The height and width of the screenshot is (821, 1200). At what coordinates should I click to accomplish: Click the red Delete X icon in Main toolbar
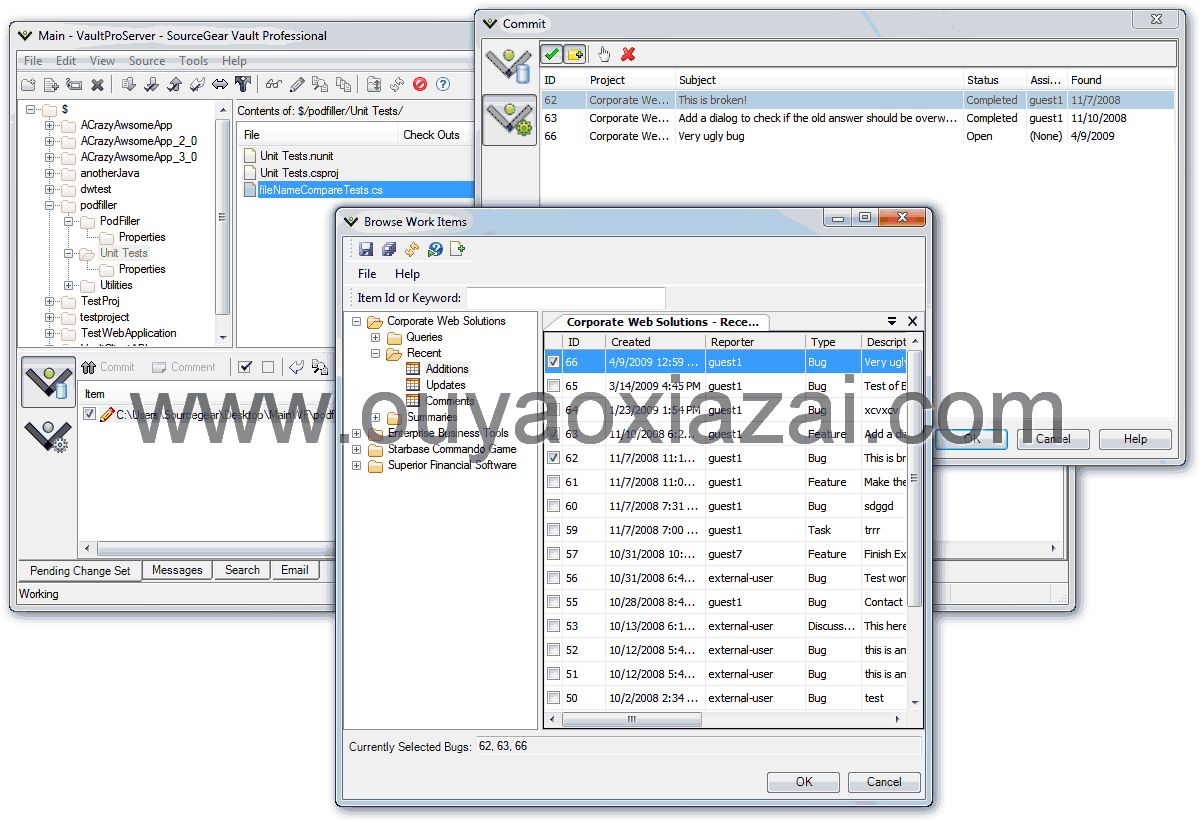coord(98,85)
